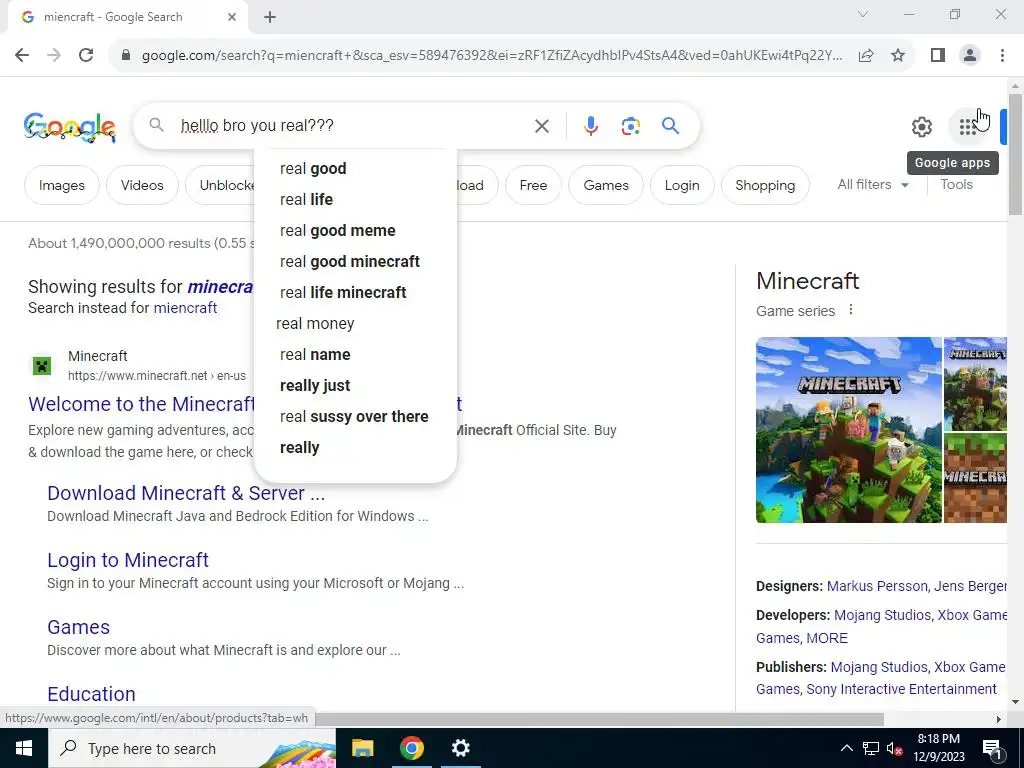Open the Windows Start menu
The image size is (1024, 768).
pyautogui.click(x=24, y=748)
